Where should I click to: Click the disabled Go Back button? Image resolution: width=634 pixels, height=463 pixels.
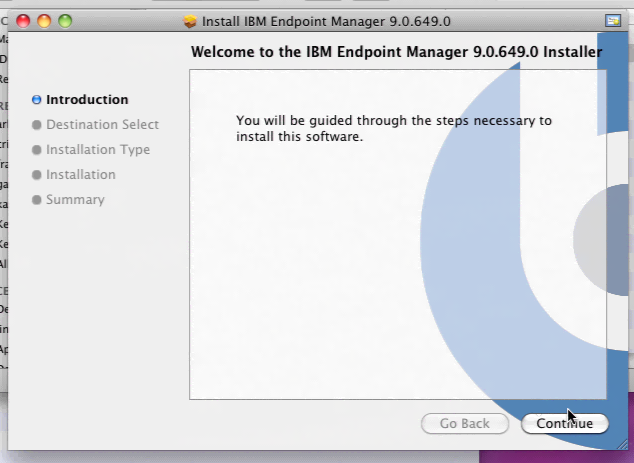(x=465, y=423)
